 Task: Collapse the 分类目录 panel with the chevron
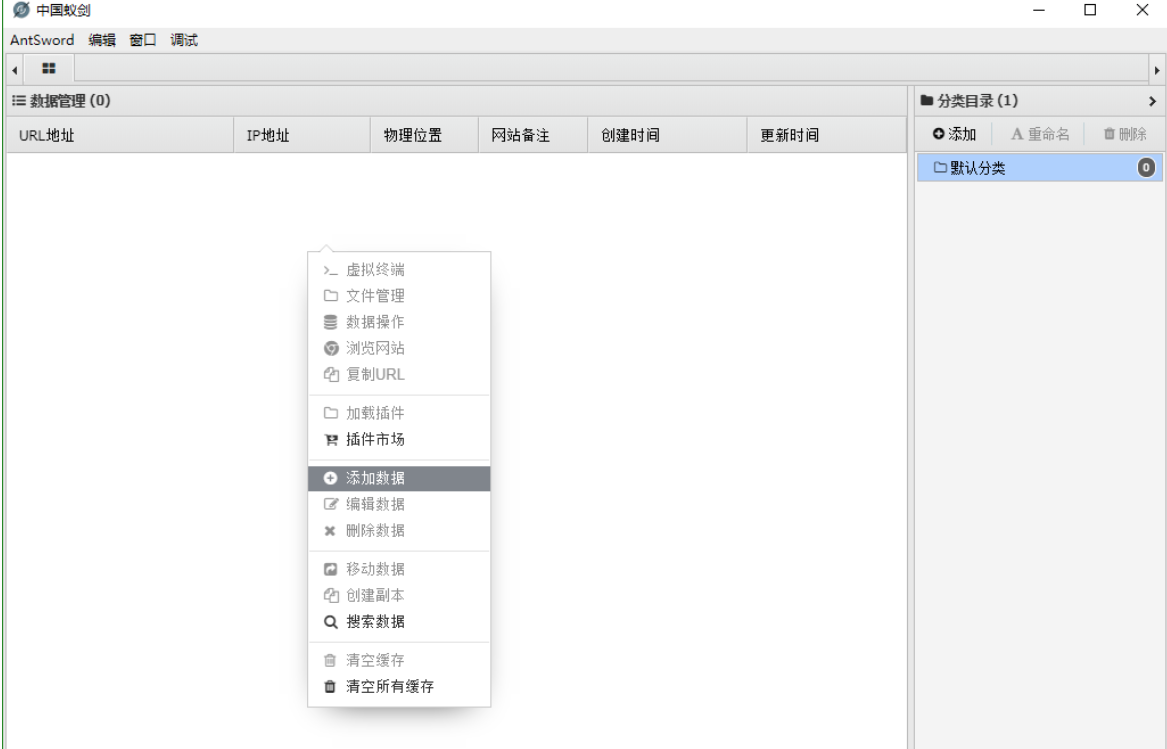pos(1152,101)
